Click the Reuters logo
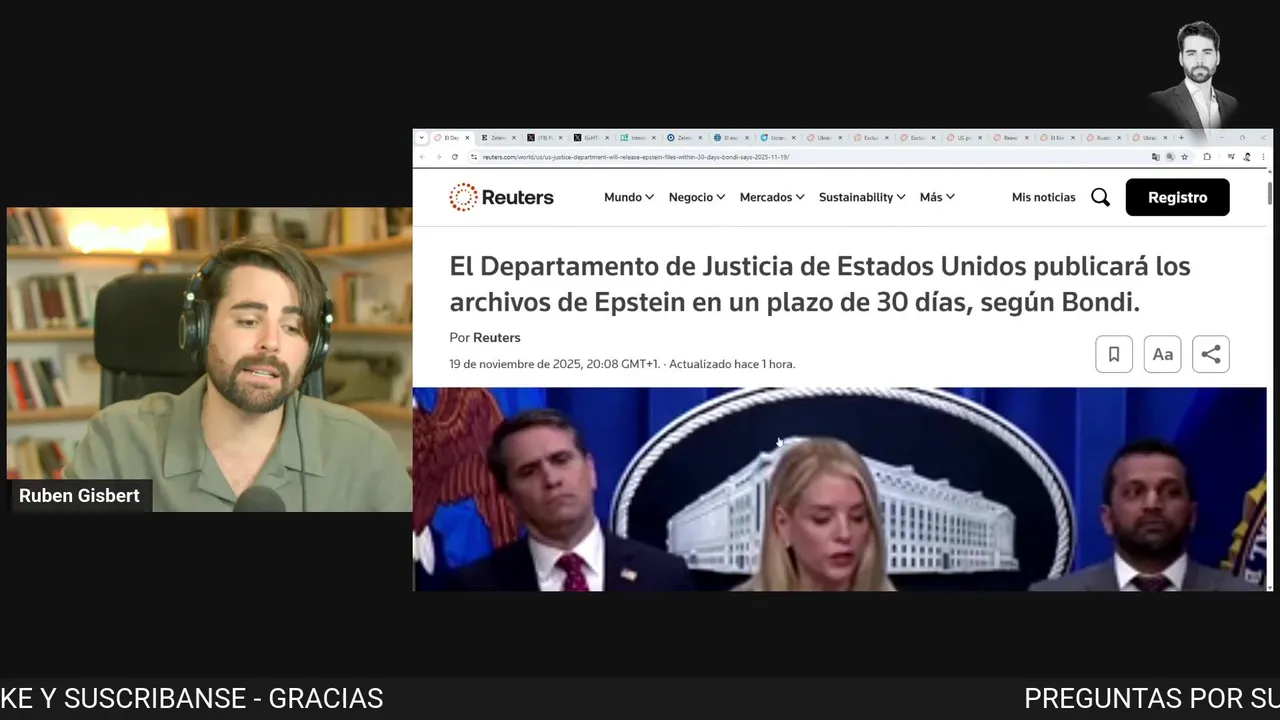This screenshot has width=1280, height=720. click(501, 197)
